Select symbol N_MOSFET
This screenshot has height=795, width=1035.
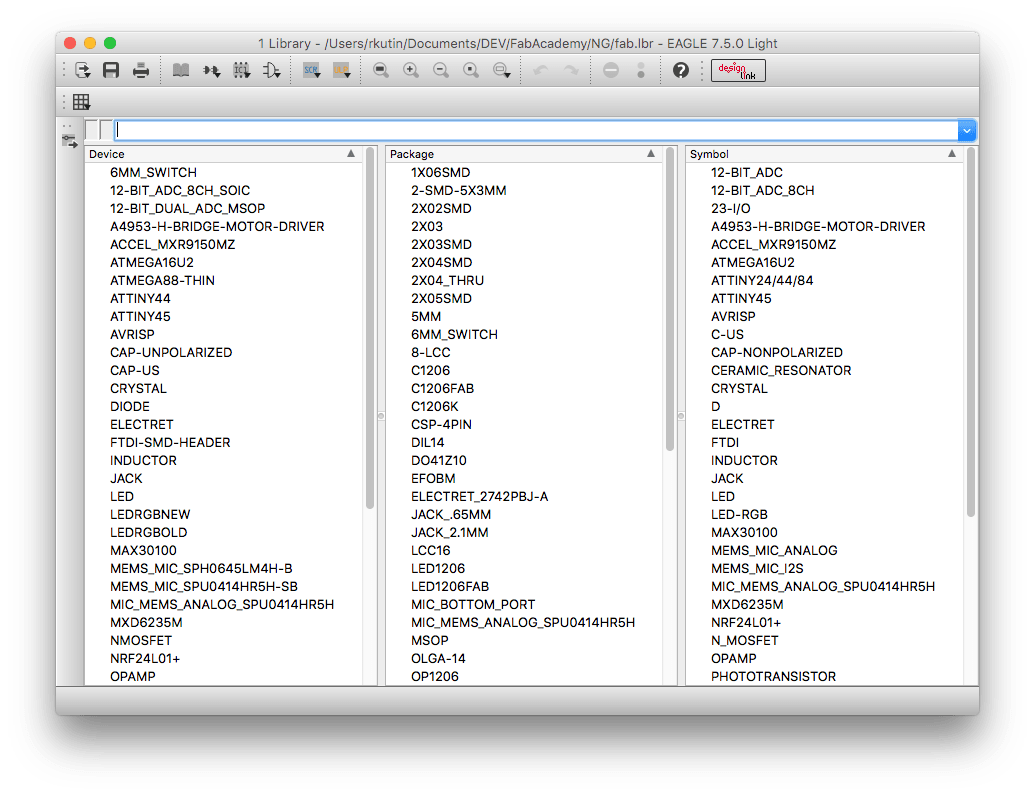pos(744,640)
